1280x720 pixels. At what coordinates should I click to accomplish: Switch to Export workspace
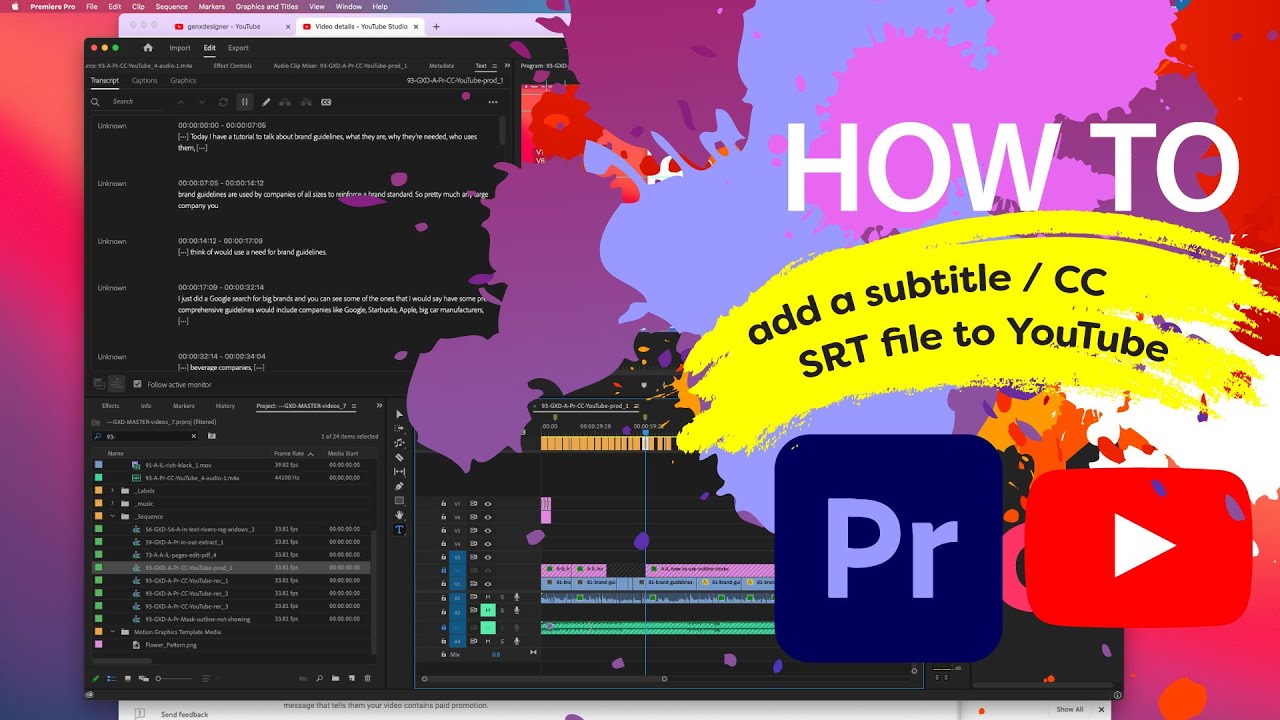click(x=238, y=48)
